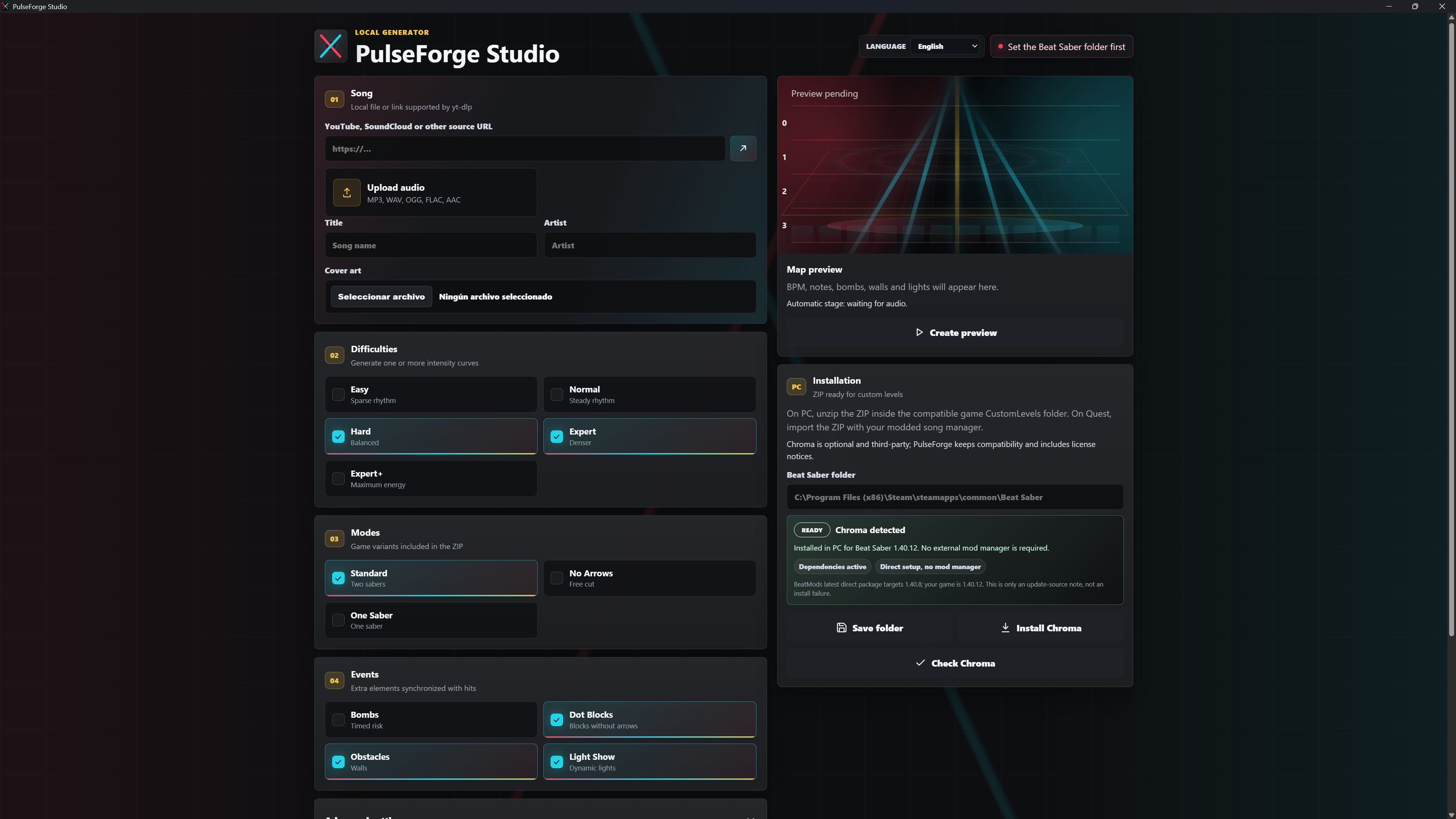Click the PulseForge crossed-sabers logo
The image size is (1456, 819).
[x=331, y=46]
